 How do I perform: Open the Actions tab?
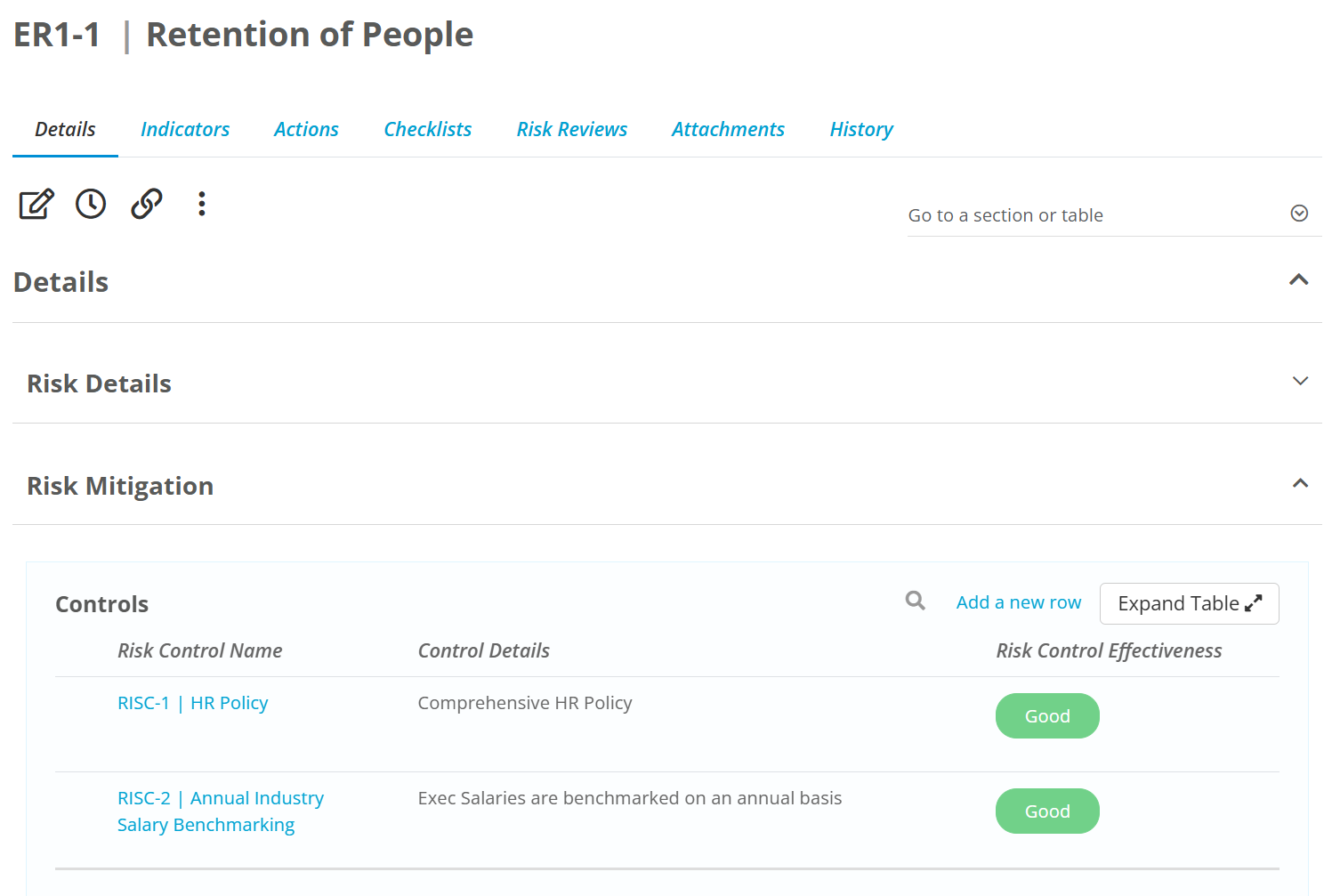tap(306, 130)
